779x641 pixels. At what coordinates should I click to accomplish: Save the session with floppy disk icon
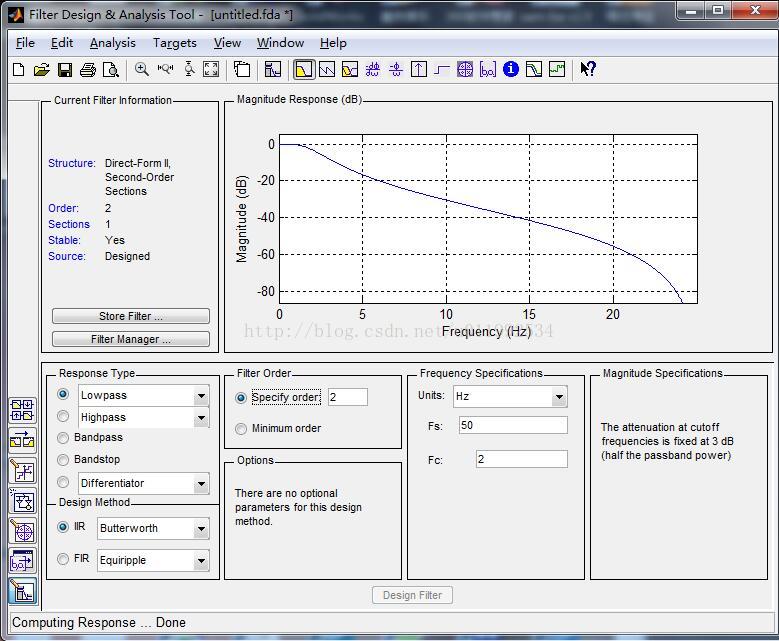[65, 70]
